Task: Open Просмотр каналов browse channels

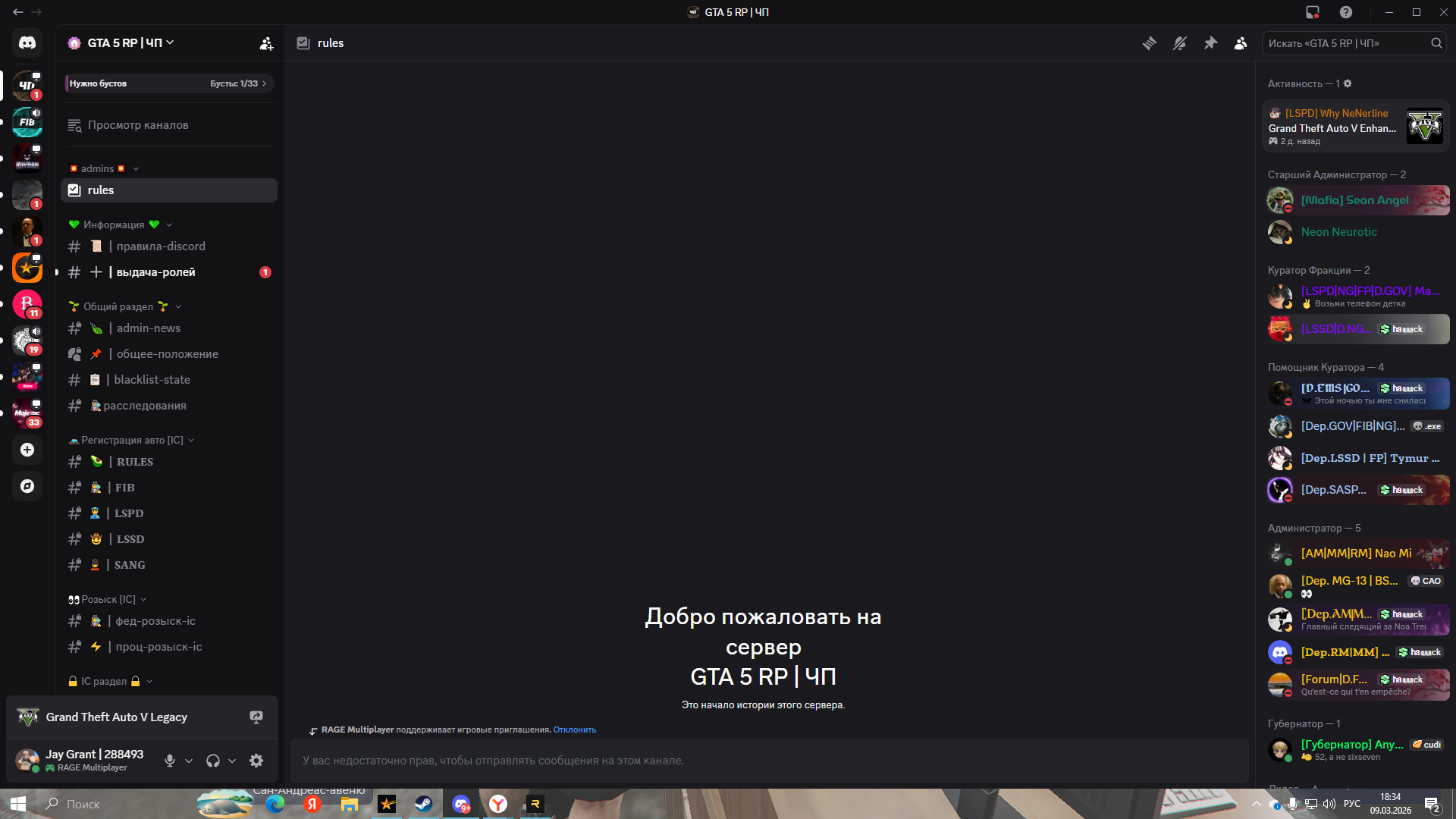Action: pos(137,125)
